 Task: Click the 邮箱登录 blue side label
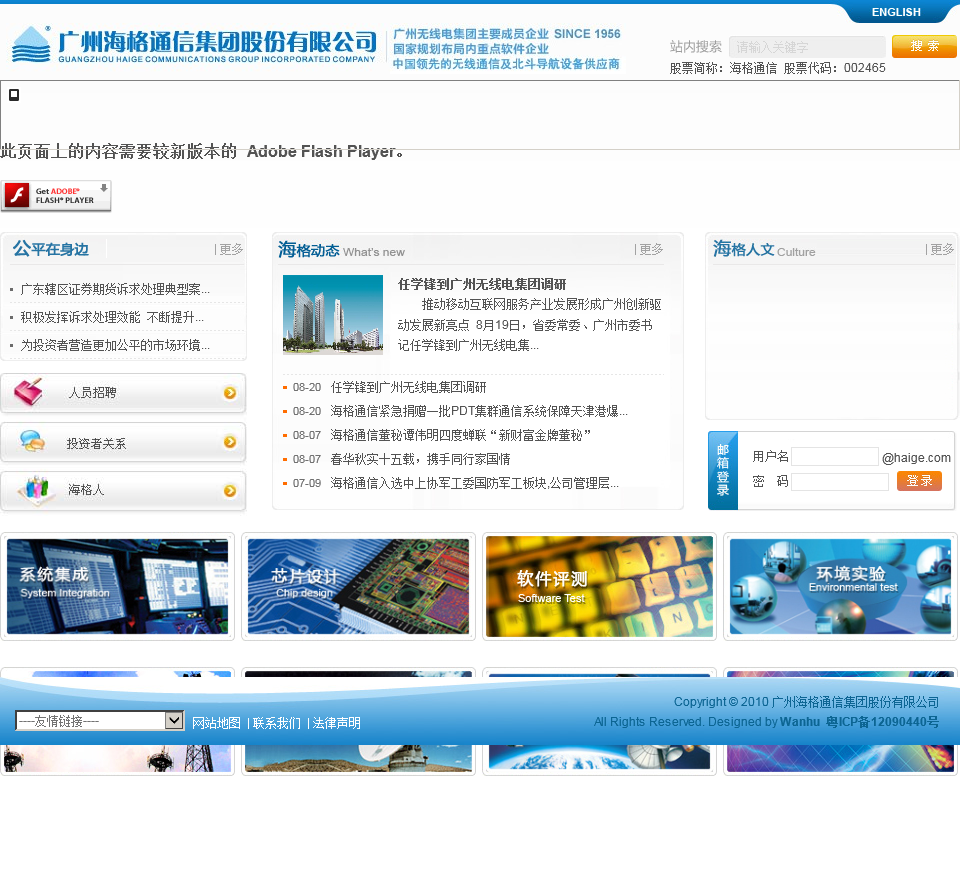pyautogui.click(x=723, y=470)
